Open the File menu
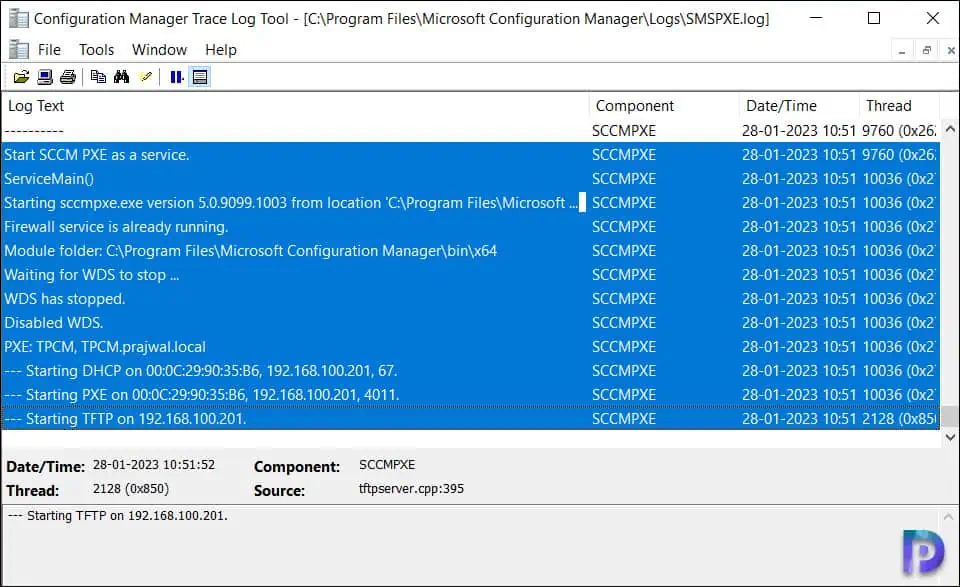 49,50
